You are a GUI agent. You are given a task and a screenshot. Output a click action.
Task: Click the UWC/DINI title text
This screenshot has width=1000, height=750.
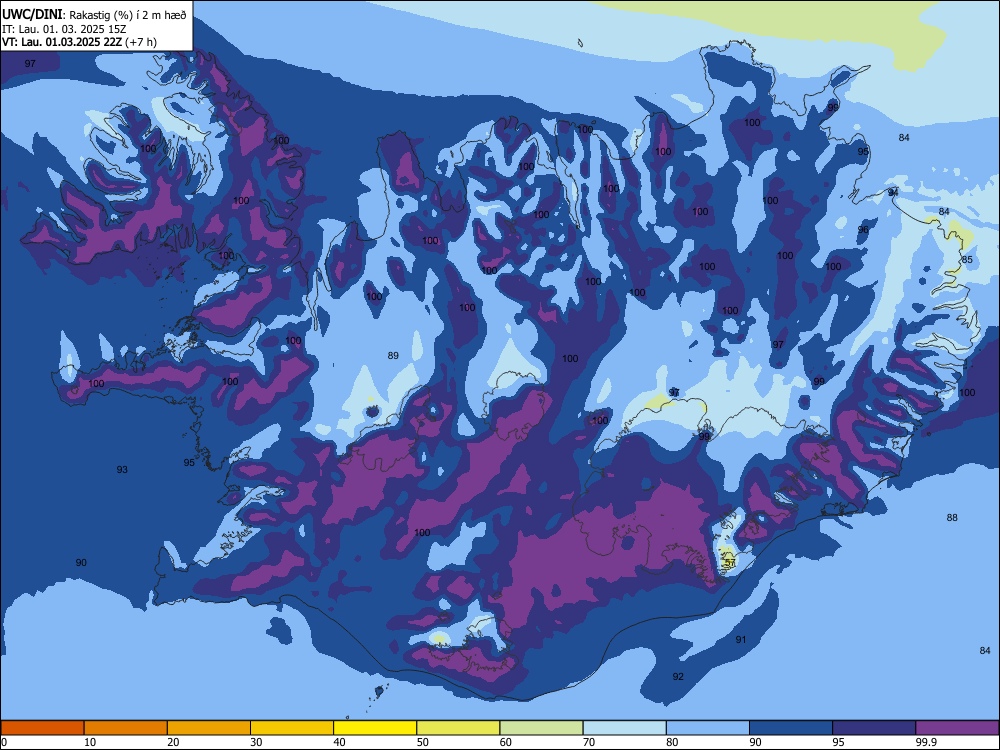pyautogui.click(x=33, y=15)
